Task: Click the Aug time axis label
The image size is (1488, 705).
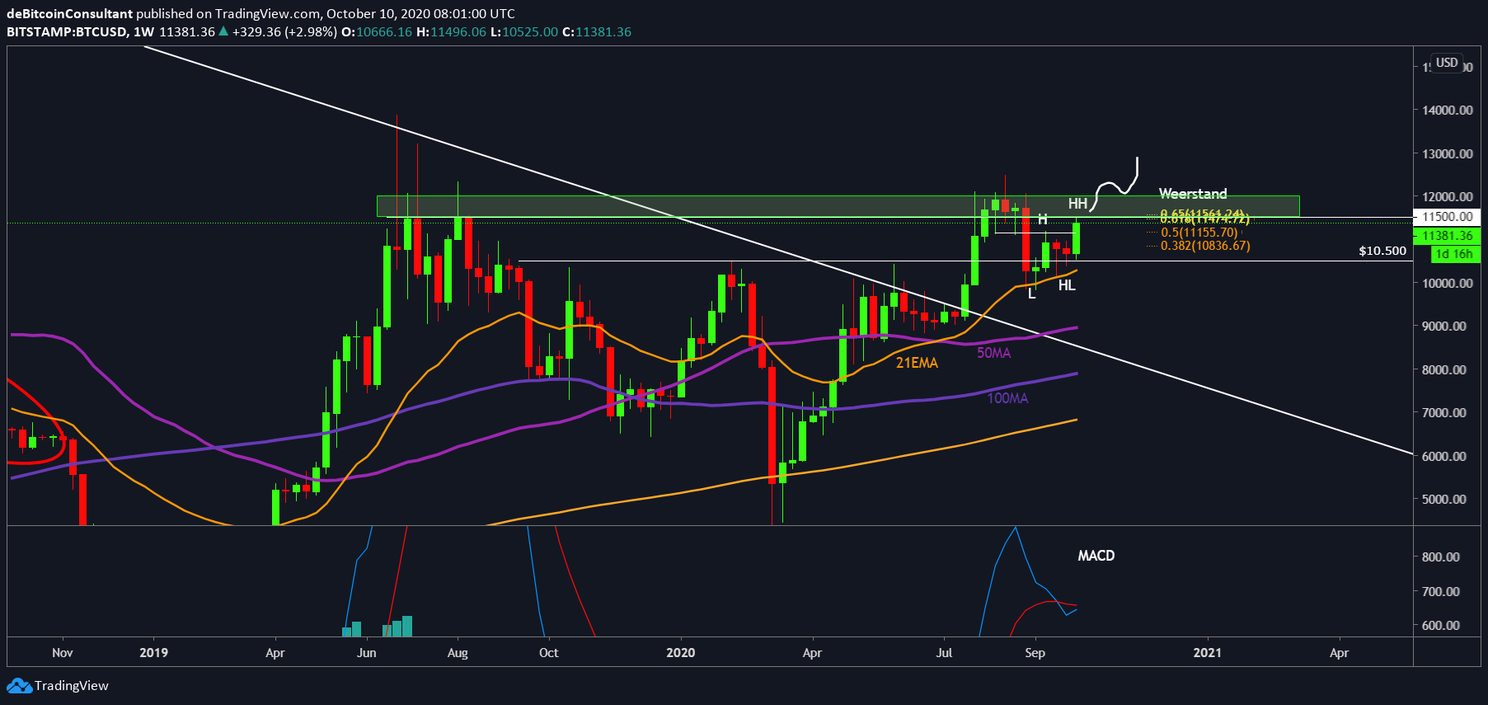Action: click(x=457, y=651)
